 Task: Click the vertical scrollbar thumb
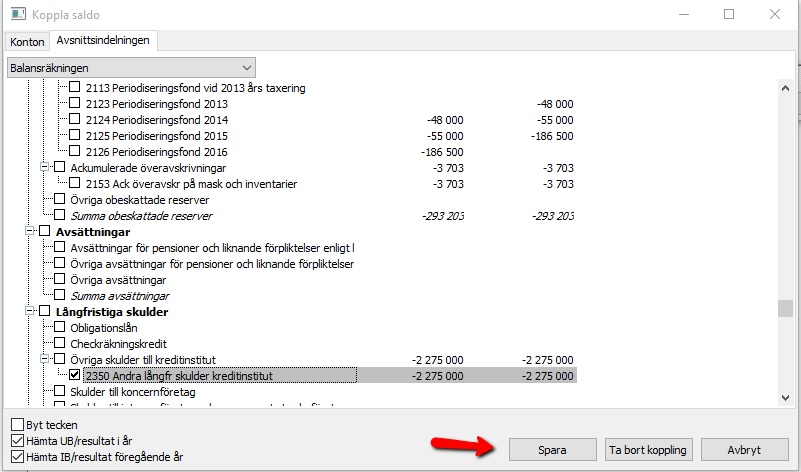pyautogui.click(x=785, y=309)
